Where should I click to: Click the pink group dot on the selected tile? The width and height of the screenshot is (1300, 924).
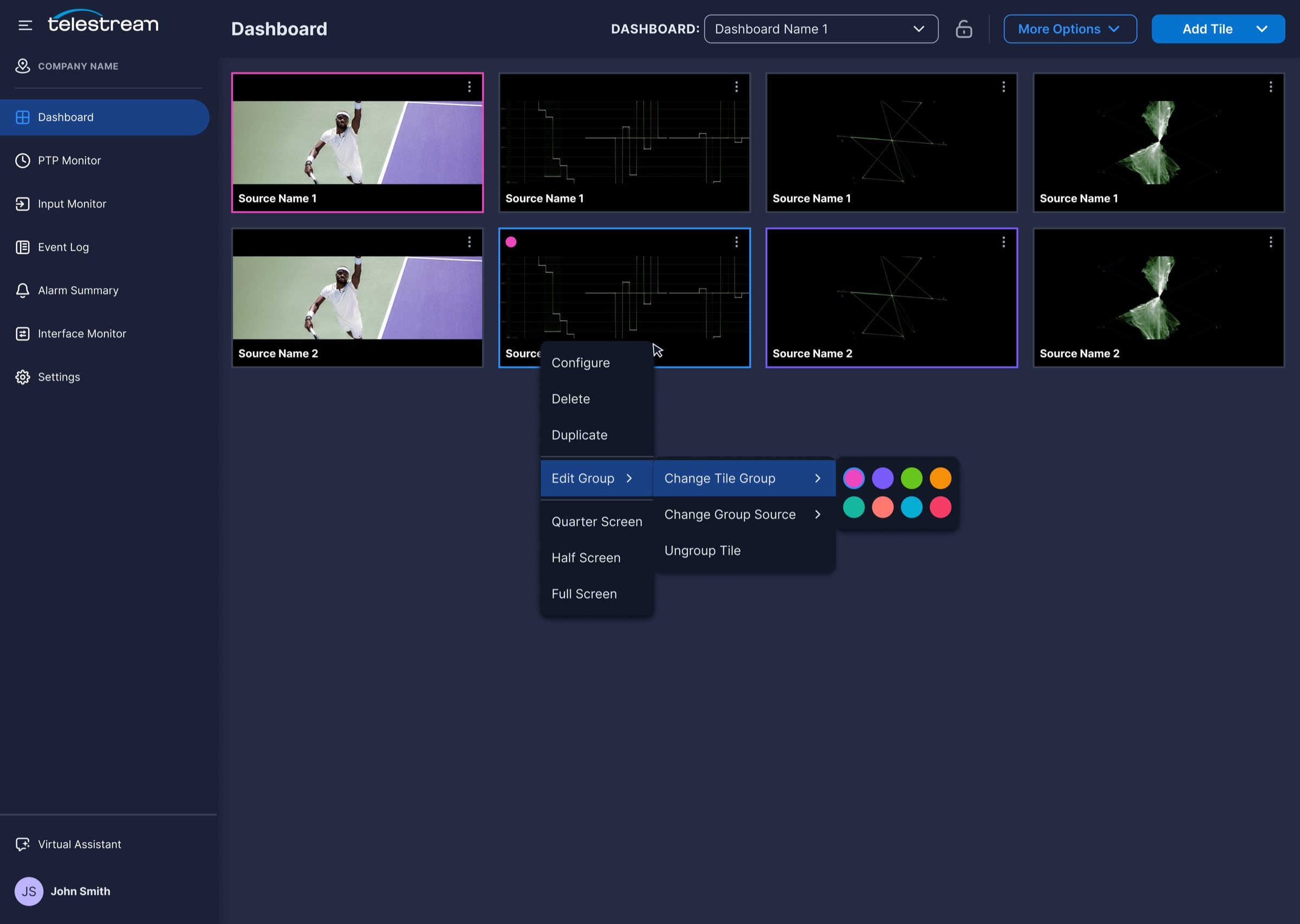click(x=511, y=242)
